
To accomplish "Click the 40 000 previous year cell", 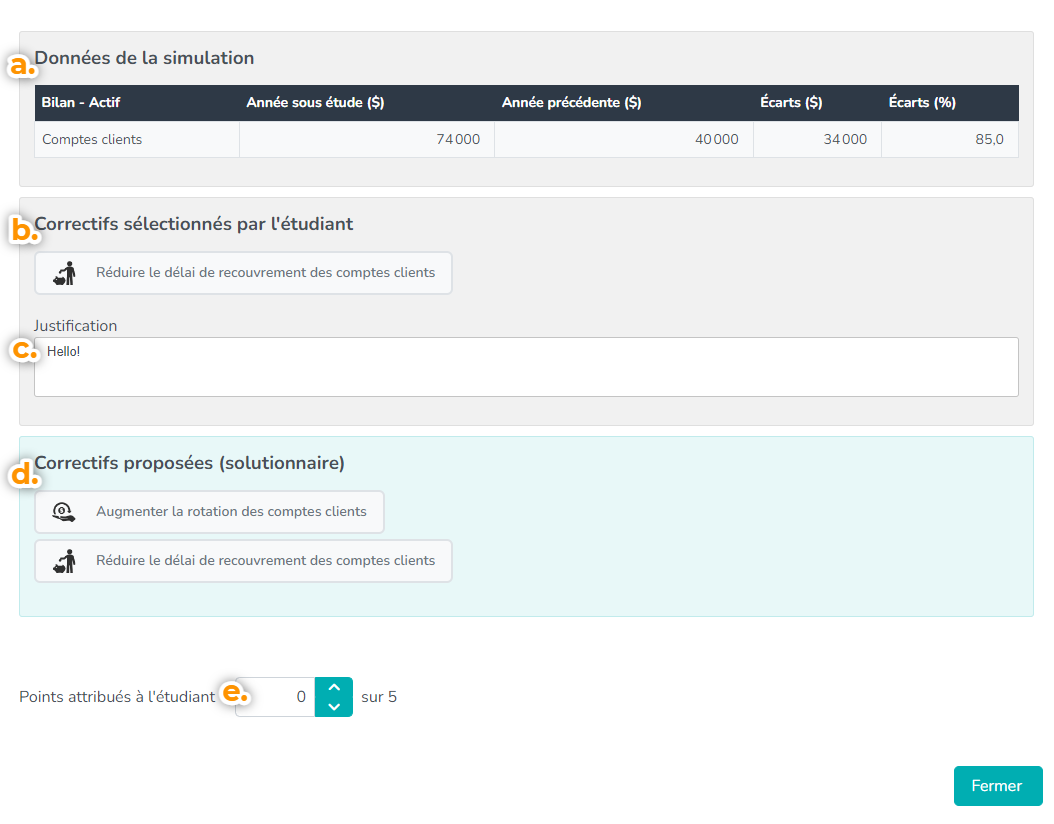I will coord(624,139).
